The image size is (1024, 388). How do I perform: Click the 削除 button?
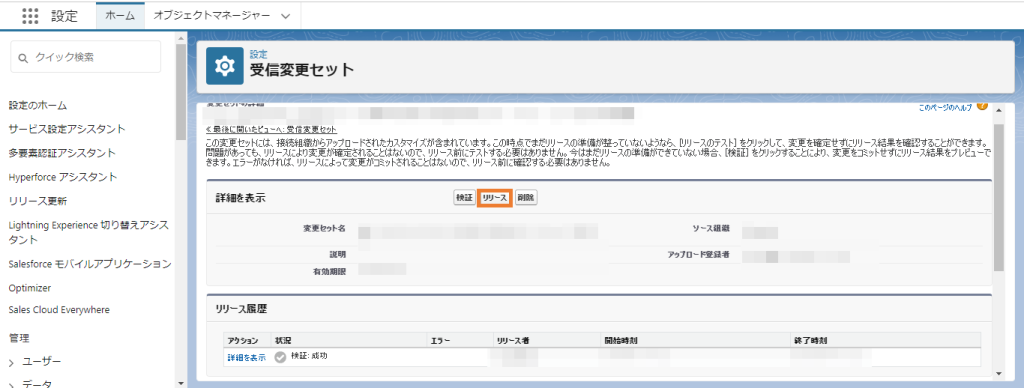[x=526, y=198]
